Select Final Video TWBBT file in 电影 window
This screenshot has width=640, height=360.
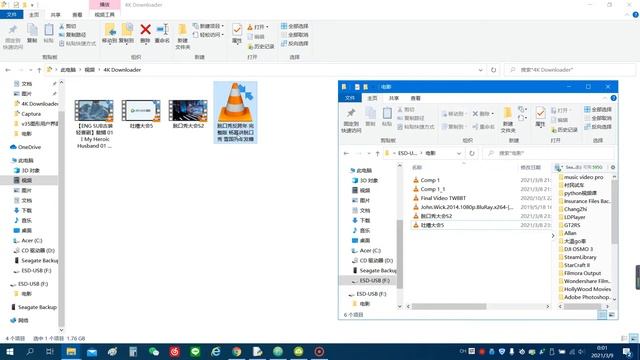[439, 198]
